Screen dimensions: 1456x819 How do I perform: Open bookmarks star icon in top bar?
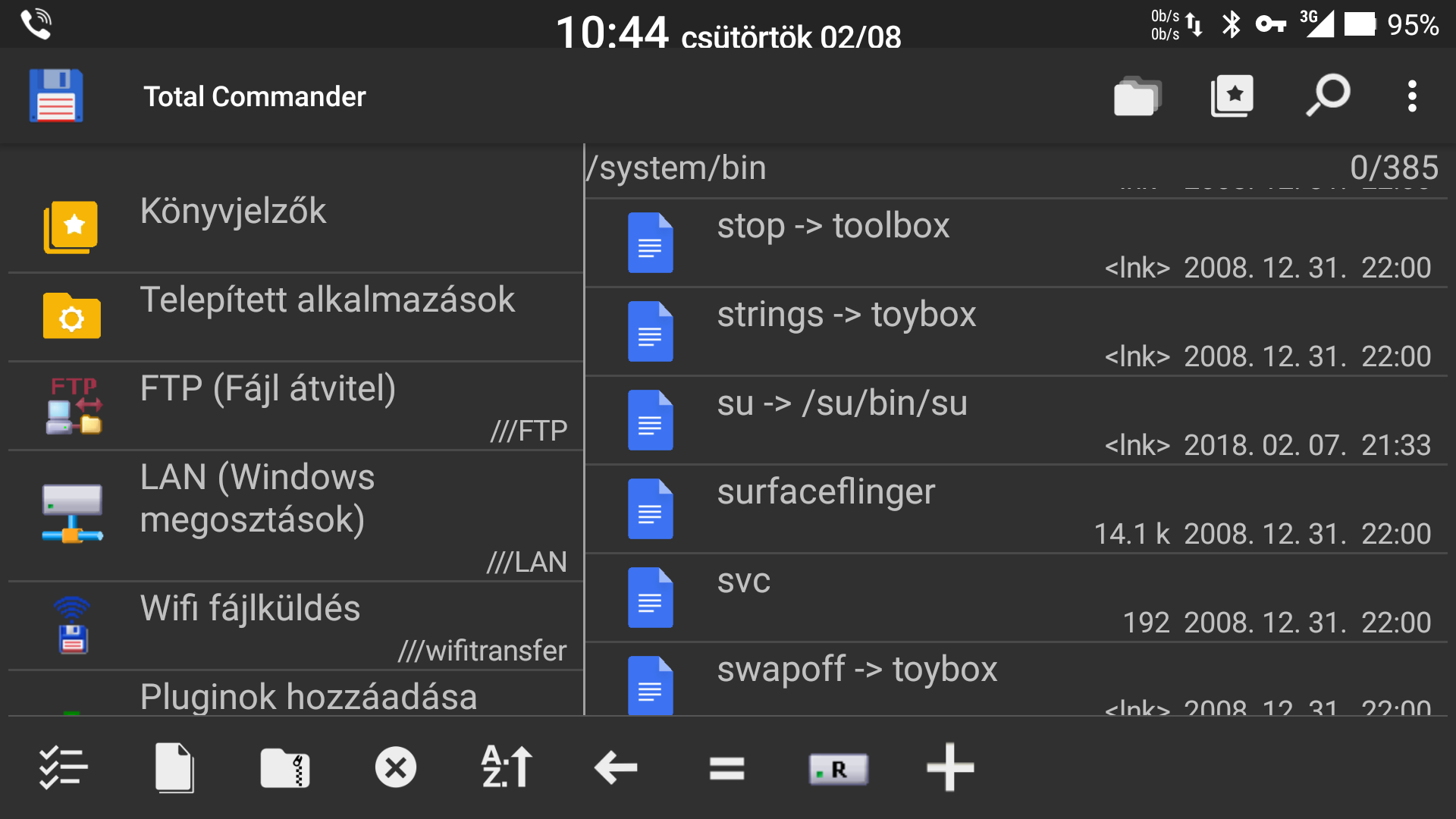coord(1232,96)
